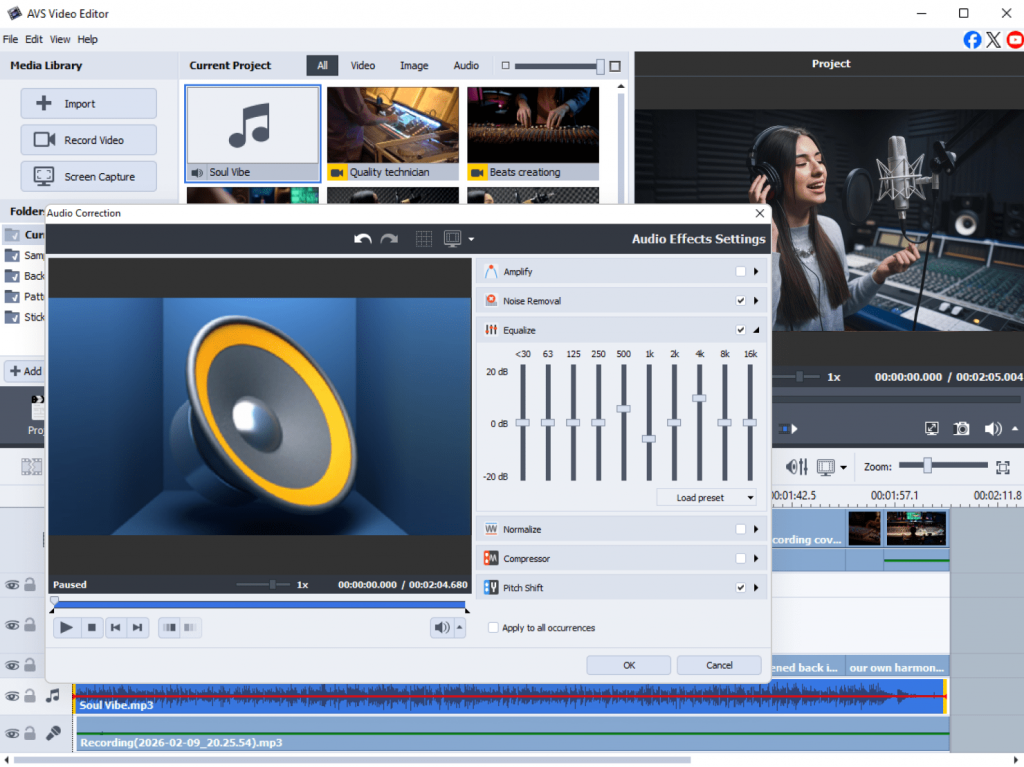Open the Load preset dropdown
The width and height of the screenshot is (1024, 767).
point(707,497)
